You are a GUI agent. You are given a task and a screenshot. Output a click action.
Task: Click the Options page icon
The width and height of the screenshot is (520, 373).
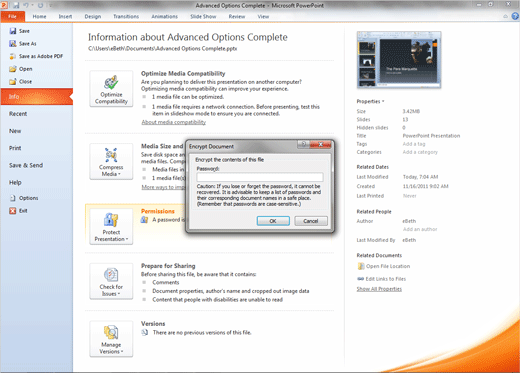pyautogui.click(x=13, y=198)
